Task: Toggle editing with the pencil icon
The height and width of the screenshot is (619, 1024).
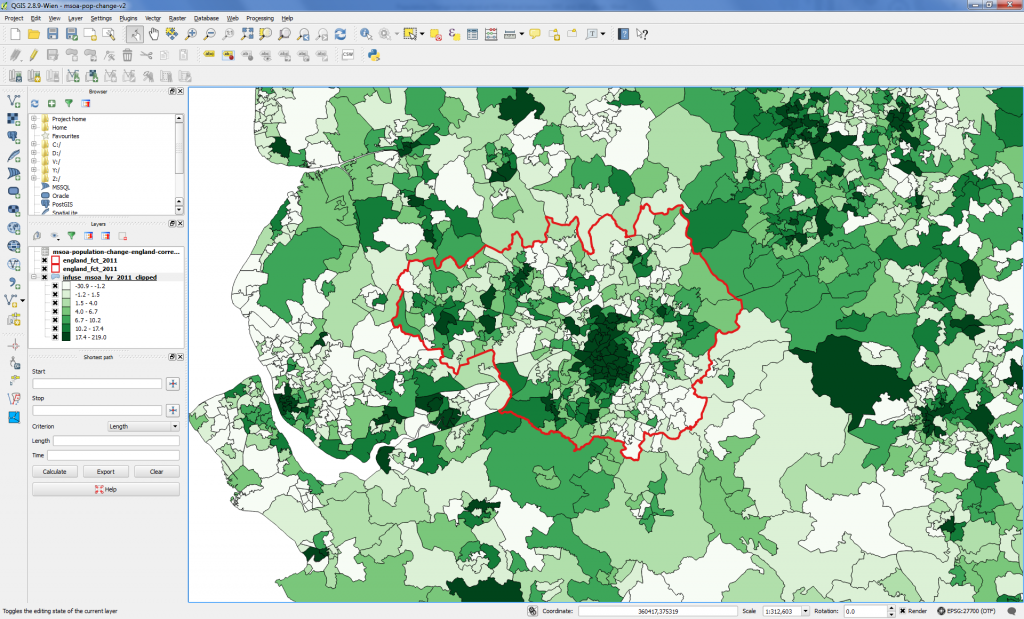Action: 33,56
